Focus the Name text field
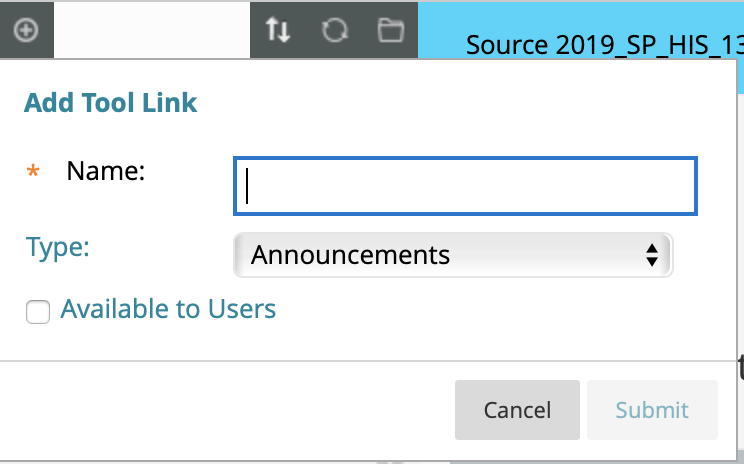The height and width of the screenshot is (464, 744). (465, 186)
